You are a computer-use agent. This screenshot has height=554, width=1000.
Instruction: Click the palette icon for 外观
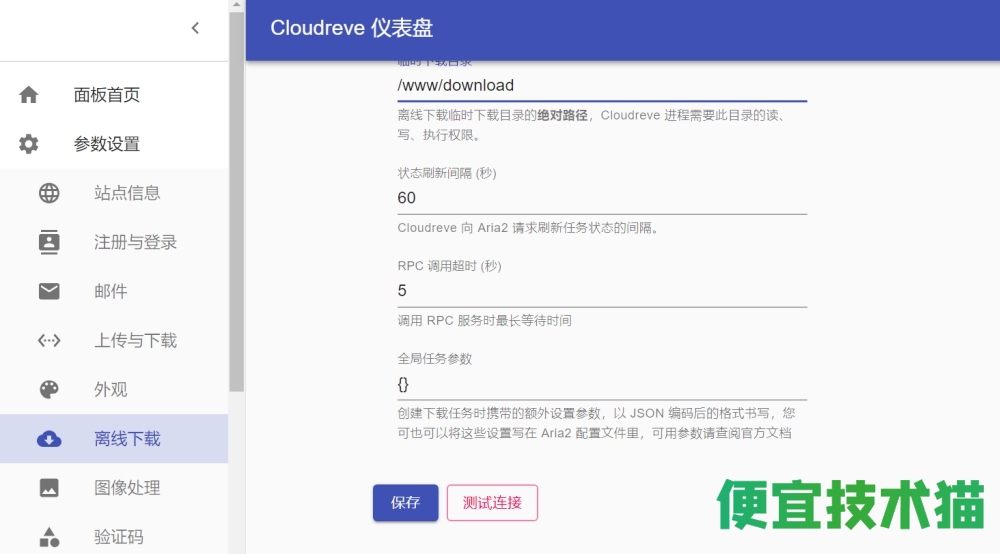point(49,390)
